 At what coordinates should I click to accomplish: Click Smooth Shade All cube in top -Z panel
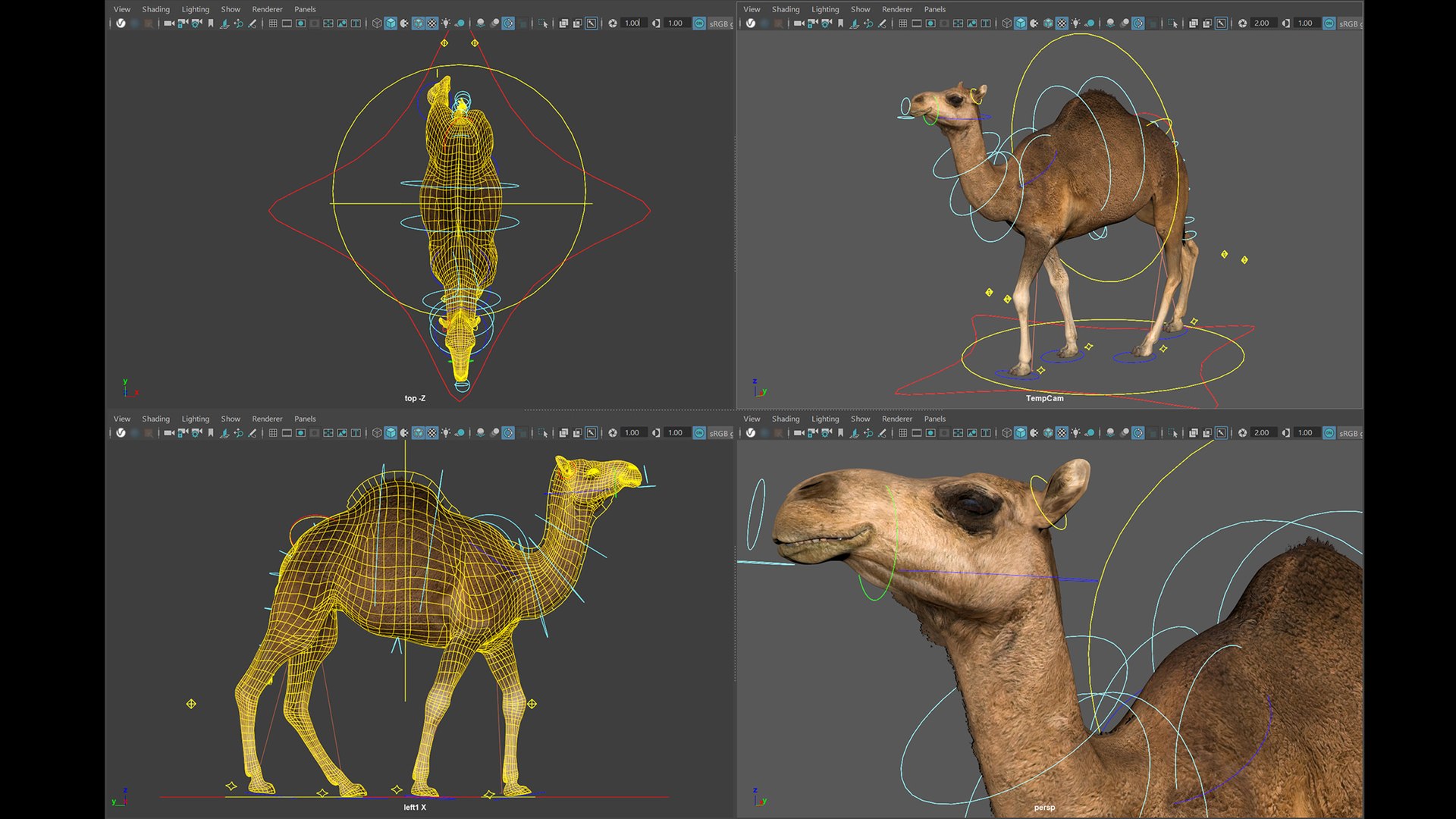coord(391,24)
